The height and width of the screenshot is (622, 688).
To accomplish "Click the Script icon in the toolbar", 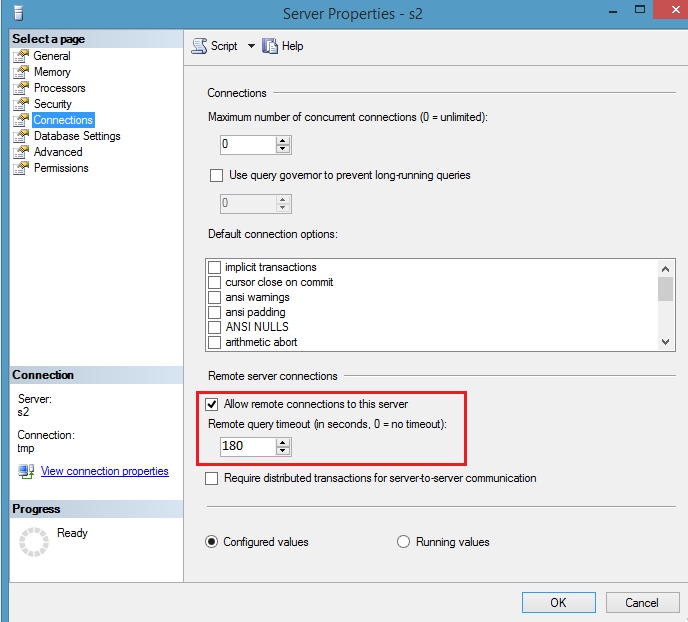I will tap(199, 46).
